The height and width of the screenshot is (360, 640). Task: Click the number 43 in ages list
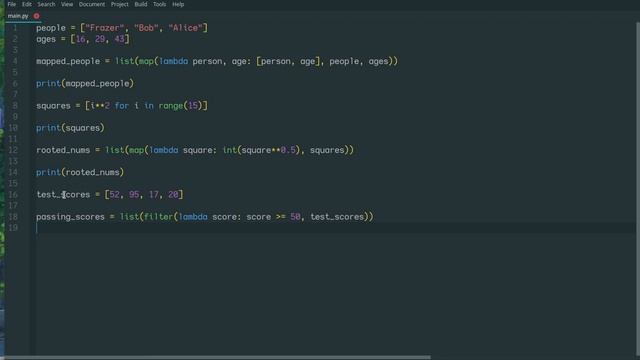119,39
